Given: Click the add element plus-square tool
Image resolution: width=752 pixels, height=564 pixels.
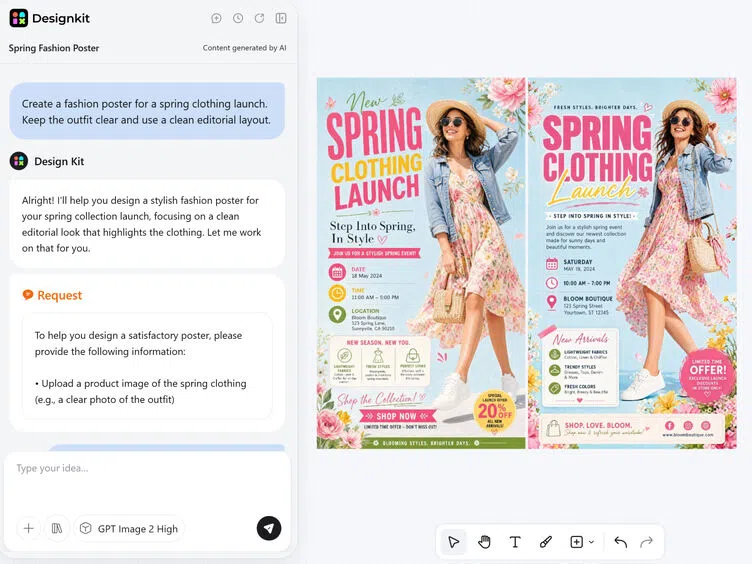Looking at the screenshot, I should tap(576, 542).
